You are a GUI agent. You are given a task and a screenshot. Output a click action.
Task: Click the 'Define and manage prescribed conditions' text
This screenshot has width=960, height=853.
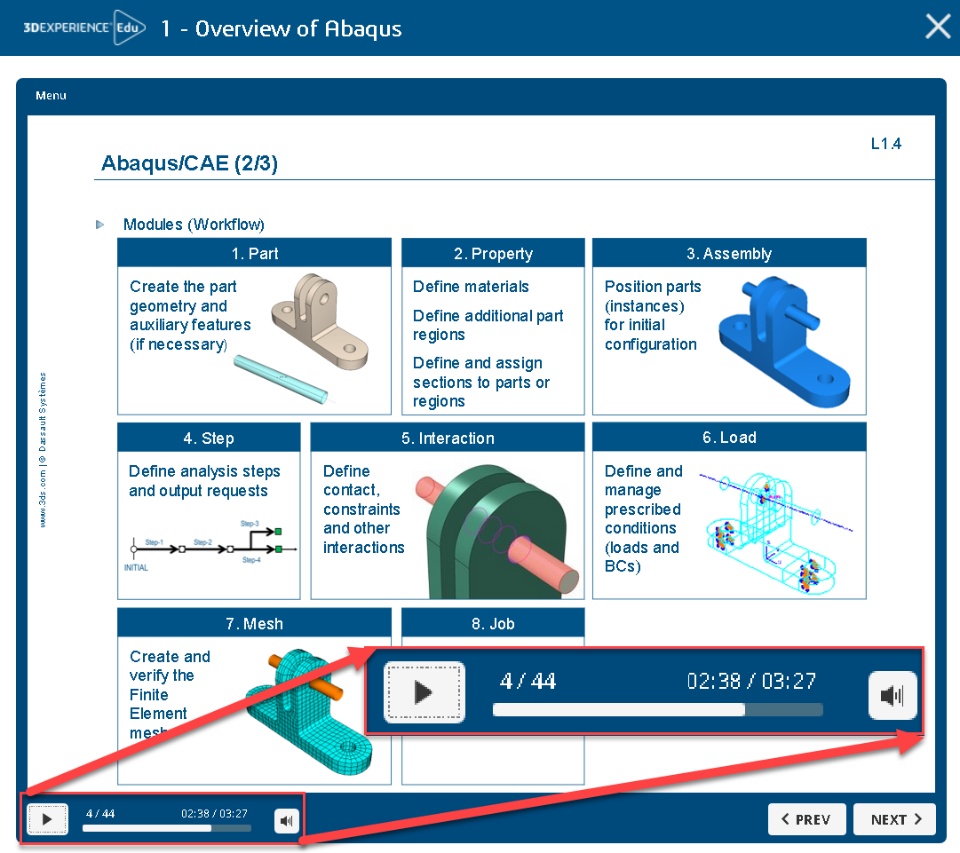click(x=643, y=518)
